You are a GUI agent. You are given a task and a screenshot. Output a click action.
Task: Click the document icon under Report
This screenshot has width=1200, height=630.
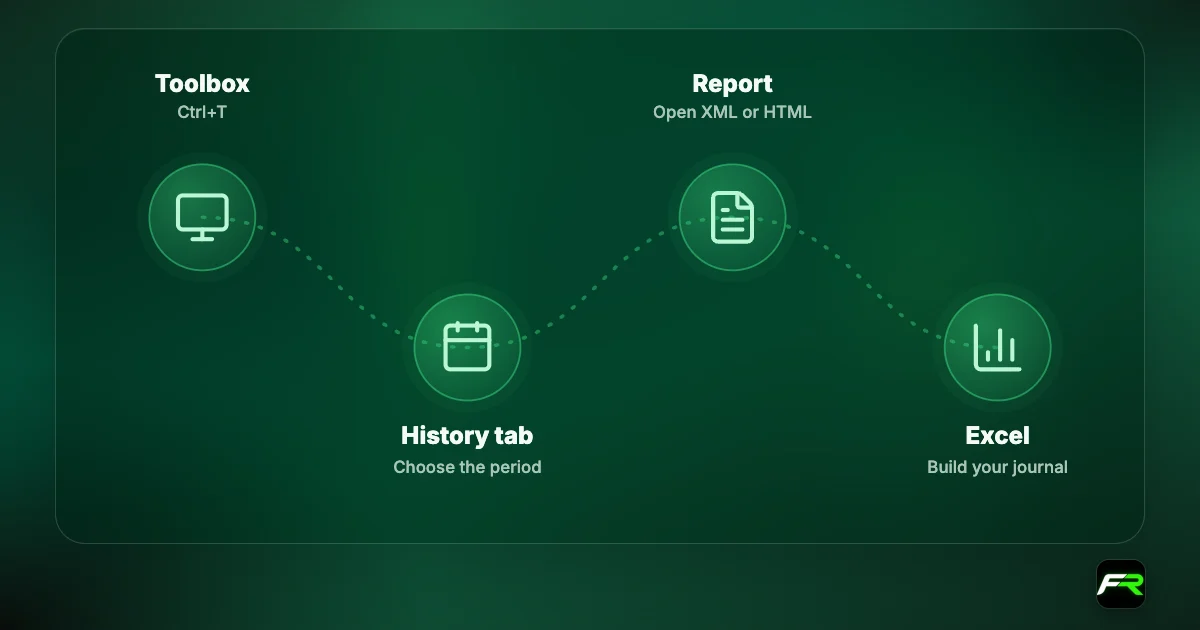732,217
